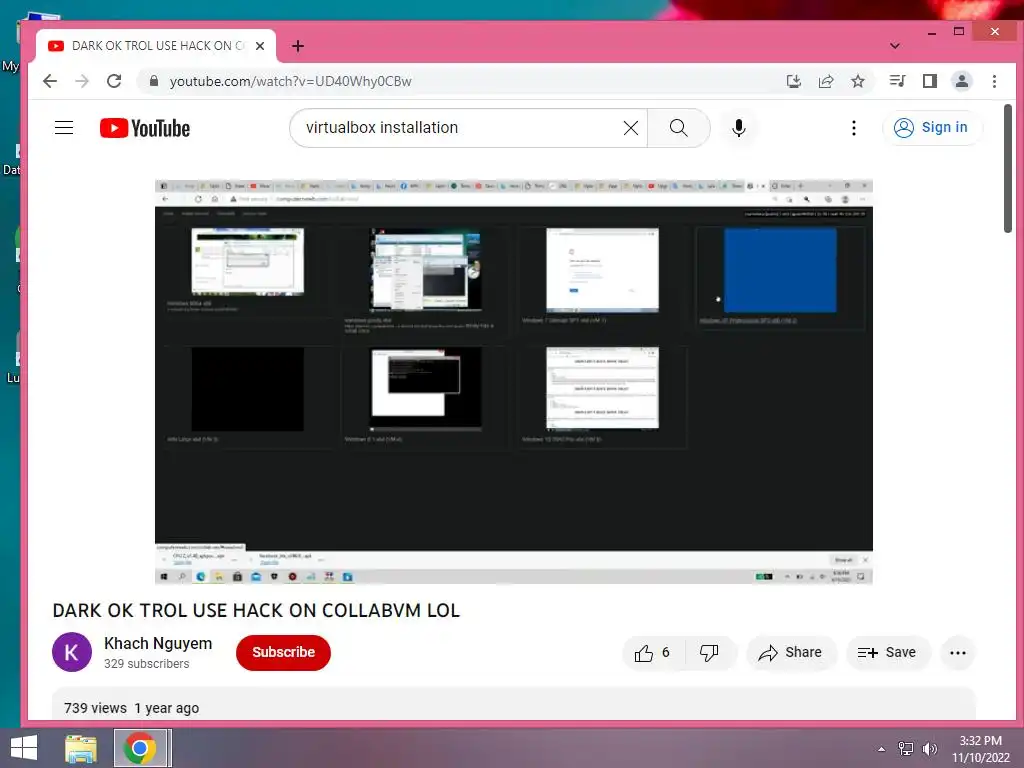This screenshot has height=768, width=1024.
Task: Open Chrome profile avatar
Action: 962,81
